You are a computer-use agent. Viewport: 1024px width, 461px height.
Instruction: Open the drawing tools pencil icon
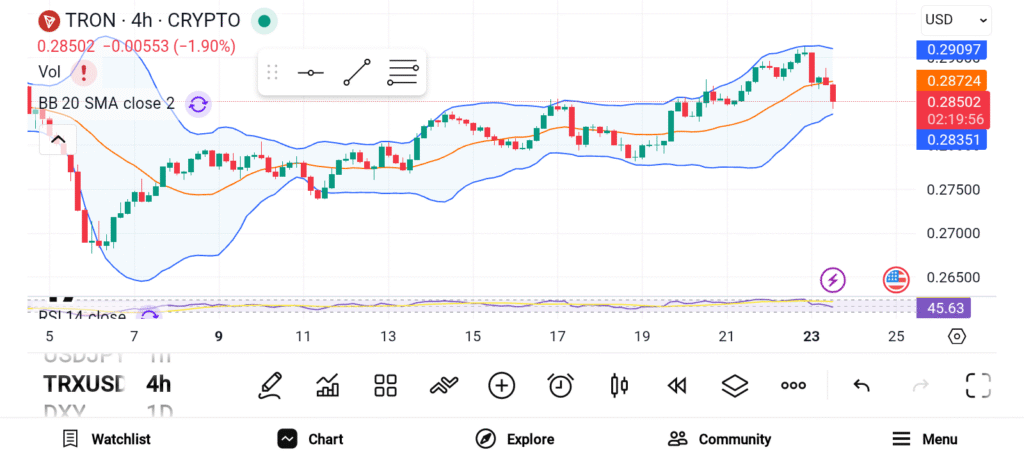point(269,385)
